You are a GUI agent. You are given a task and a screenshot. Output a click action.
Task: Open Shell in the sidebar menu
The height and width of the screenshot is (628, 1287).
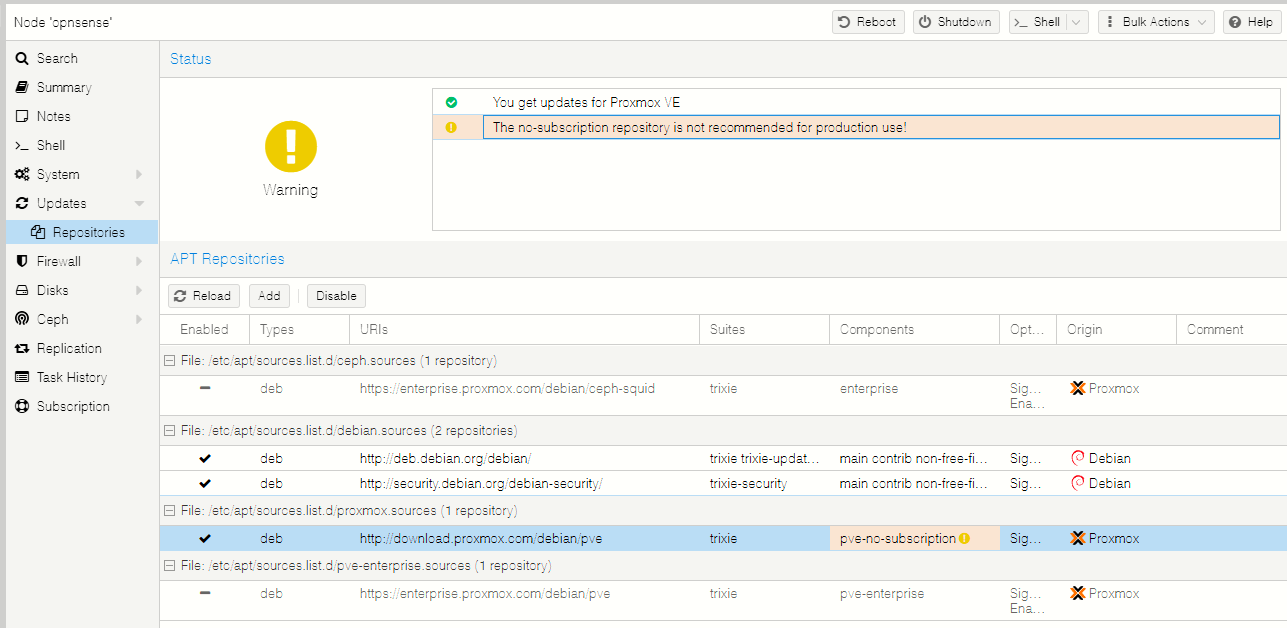tap(82, 145)
